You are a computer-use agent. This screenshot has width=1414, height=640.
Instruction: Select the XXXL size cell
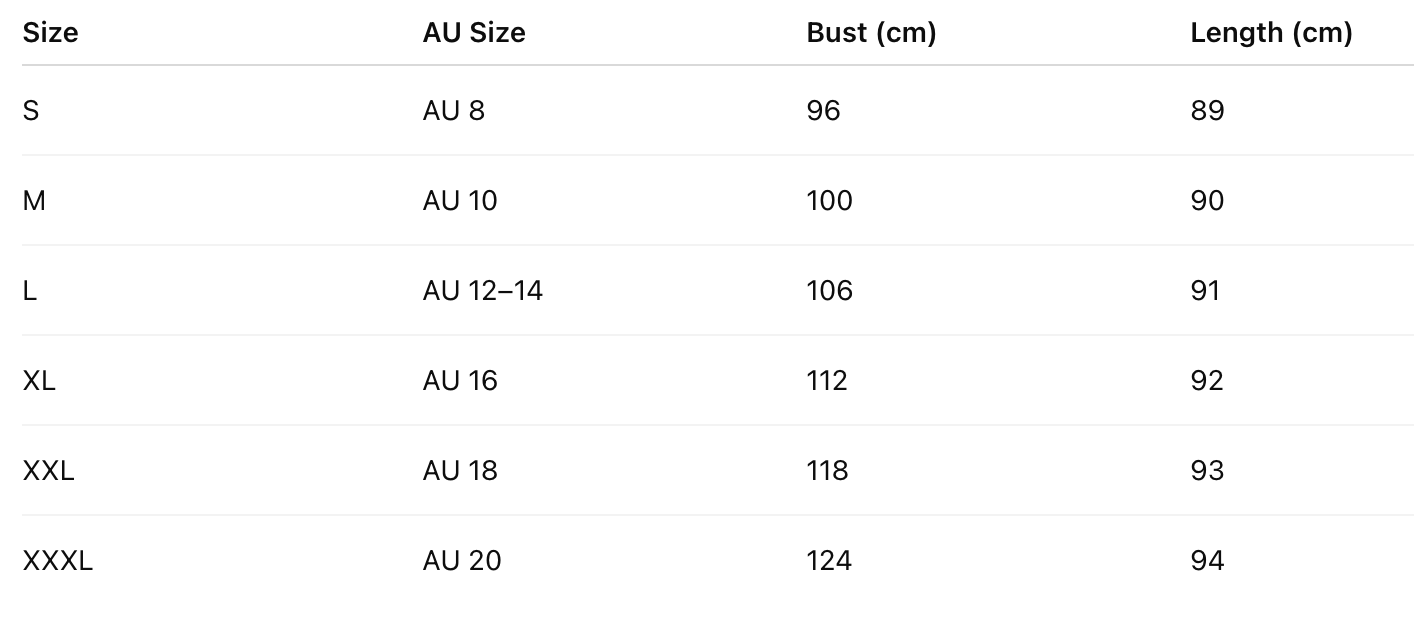(57, 561)
